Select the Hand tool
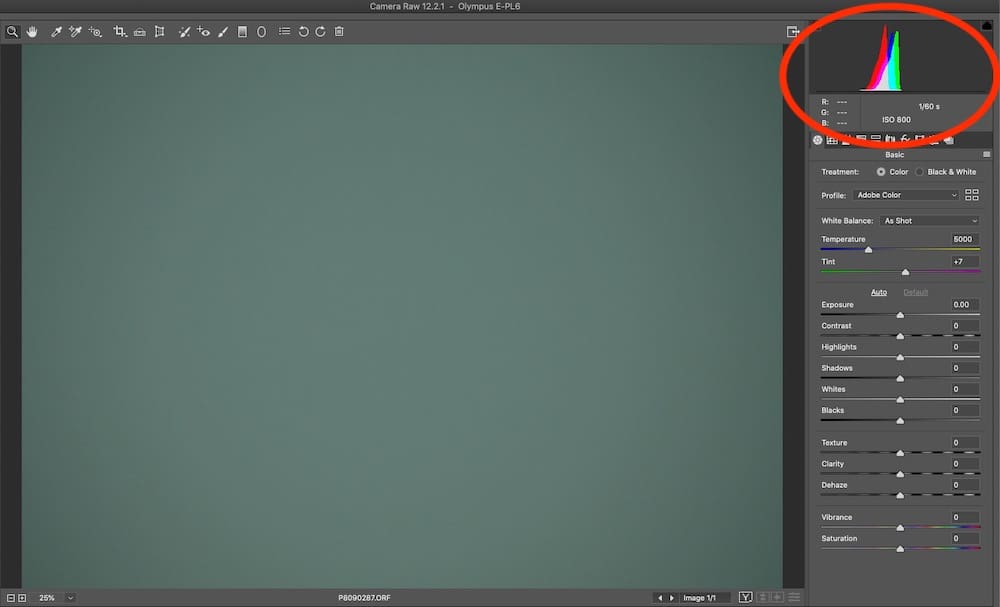Viewport: 1000px width, 607px height. 31,31
